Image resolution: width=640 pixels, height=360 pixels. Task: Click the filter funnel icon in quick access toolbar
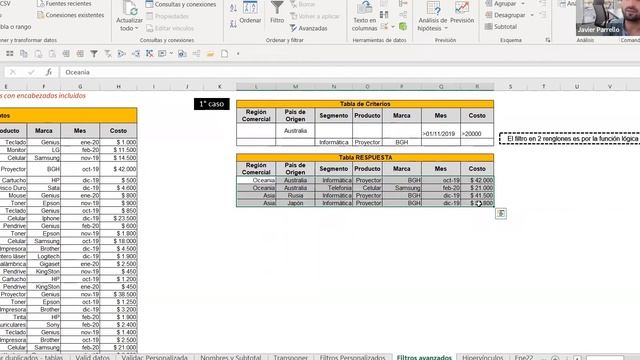tap(94, 53)
